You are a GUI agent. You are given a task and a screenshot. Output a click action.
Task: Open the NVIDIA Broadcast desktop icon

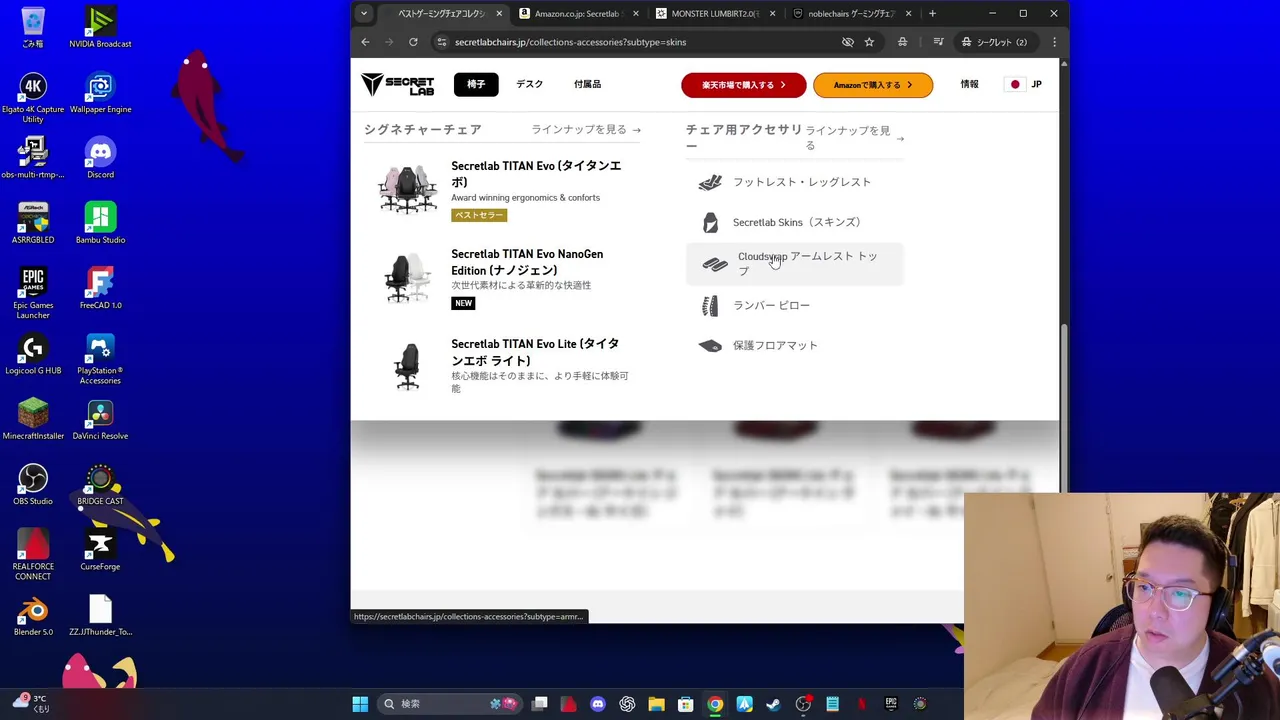(100, 27)
